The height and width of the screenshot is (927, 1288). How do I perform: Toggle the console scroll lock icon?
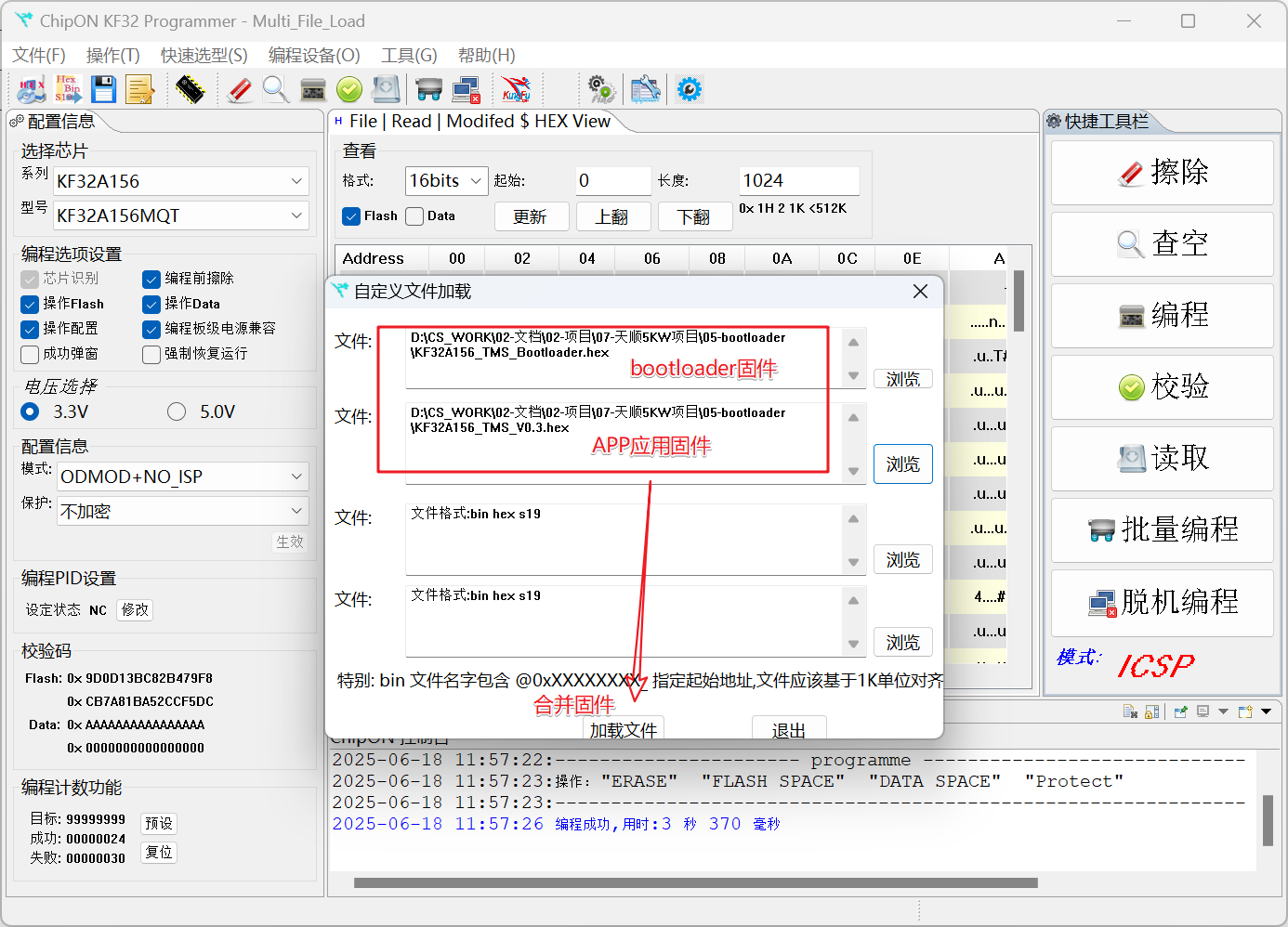point(1152,712)
